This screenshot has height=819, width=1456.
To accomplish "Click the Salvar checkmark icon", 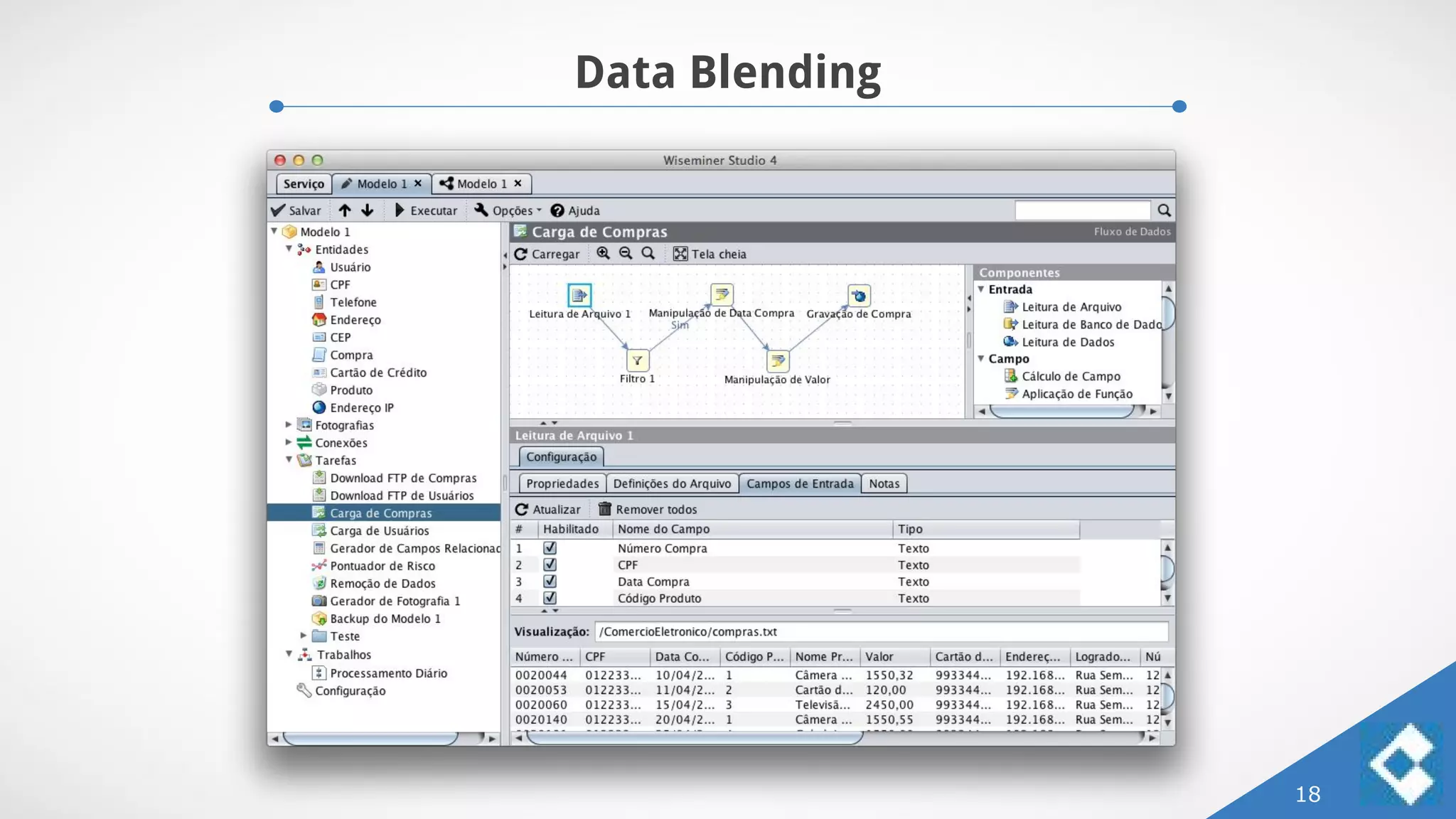I will tap(278, 210).
